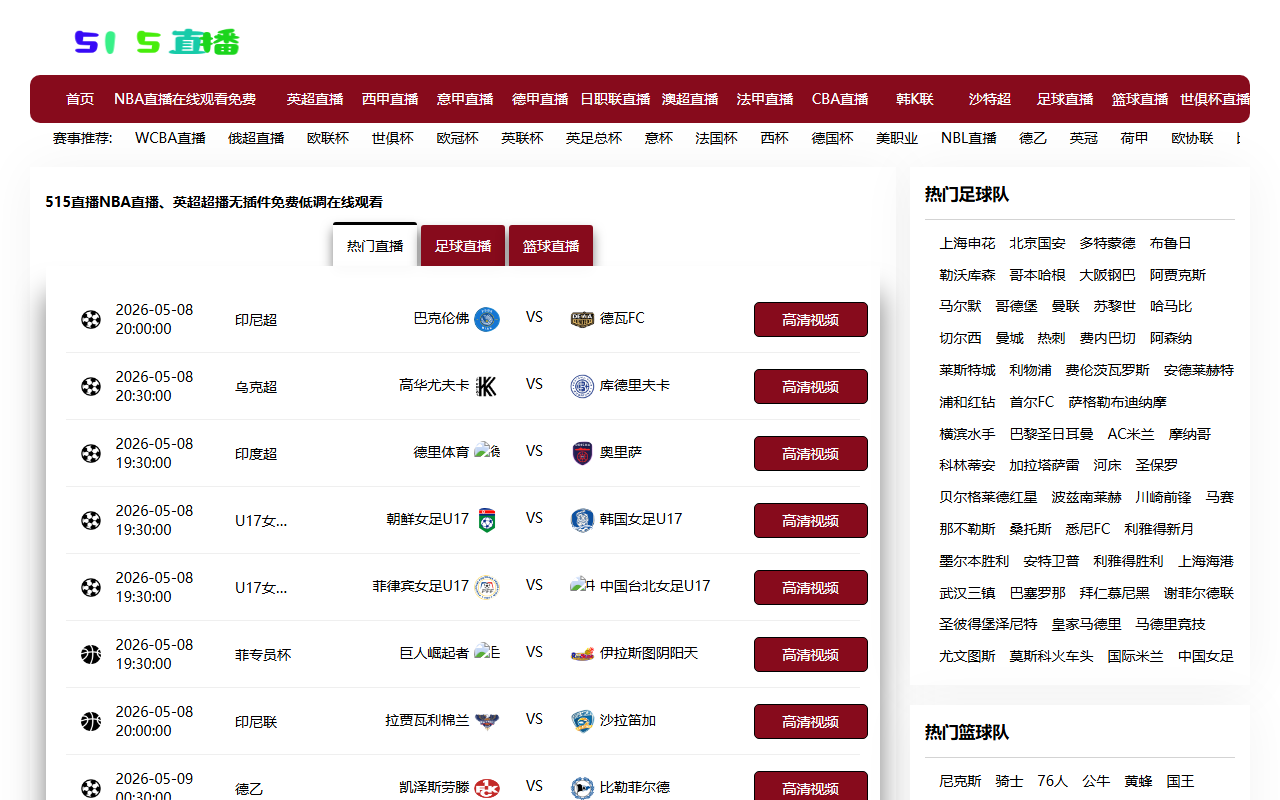Switch to the 热门直播 tab
Image resolution: width=1280 pixels, height=800 pixels.
click(375, 246)
